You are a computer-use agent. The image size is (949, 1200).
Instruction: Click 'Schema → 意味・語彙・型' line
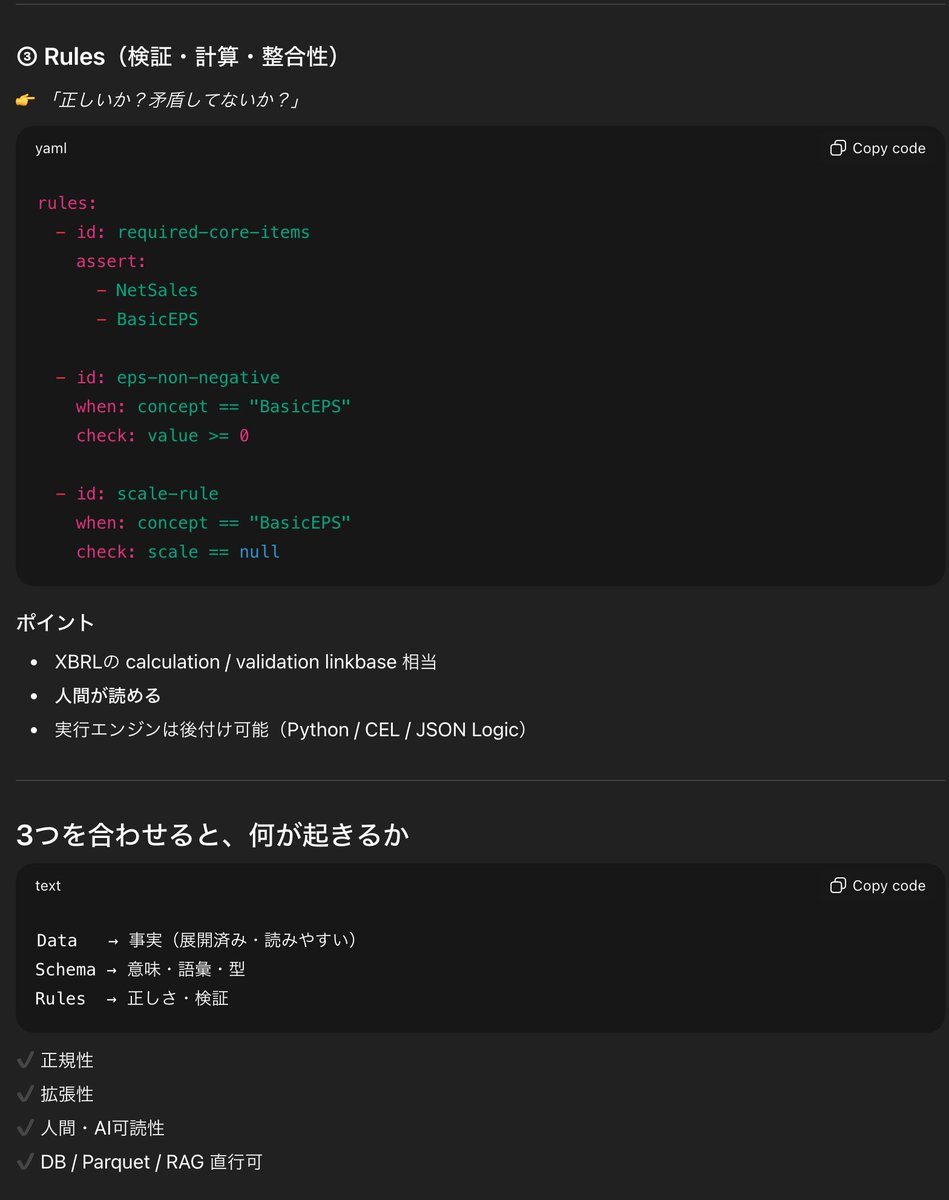(x=140, y=969)
